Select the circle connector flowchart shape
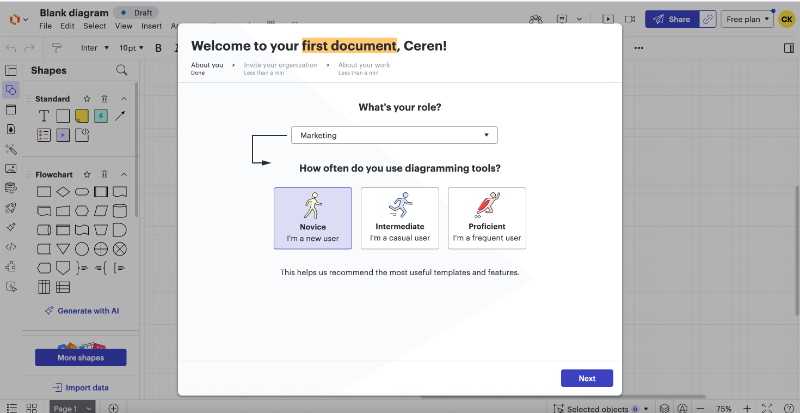 82,249
